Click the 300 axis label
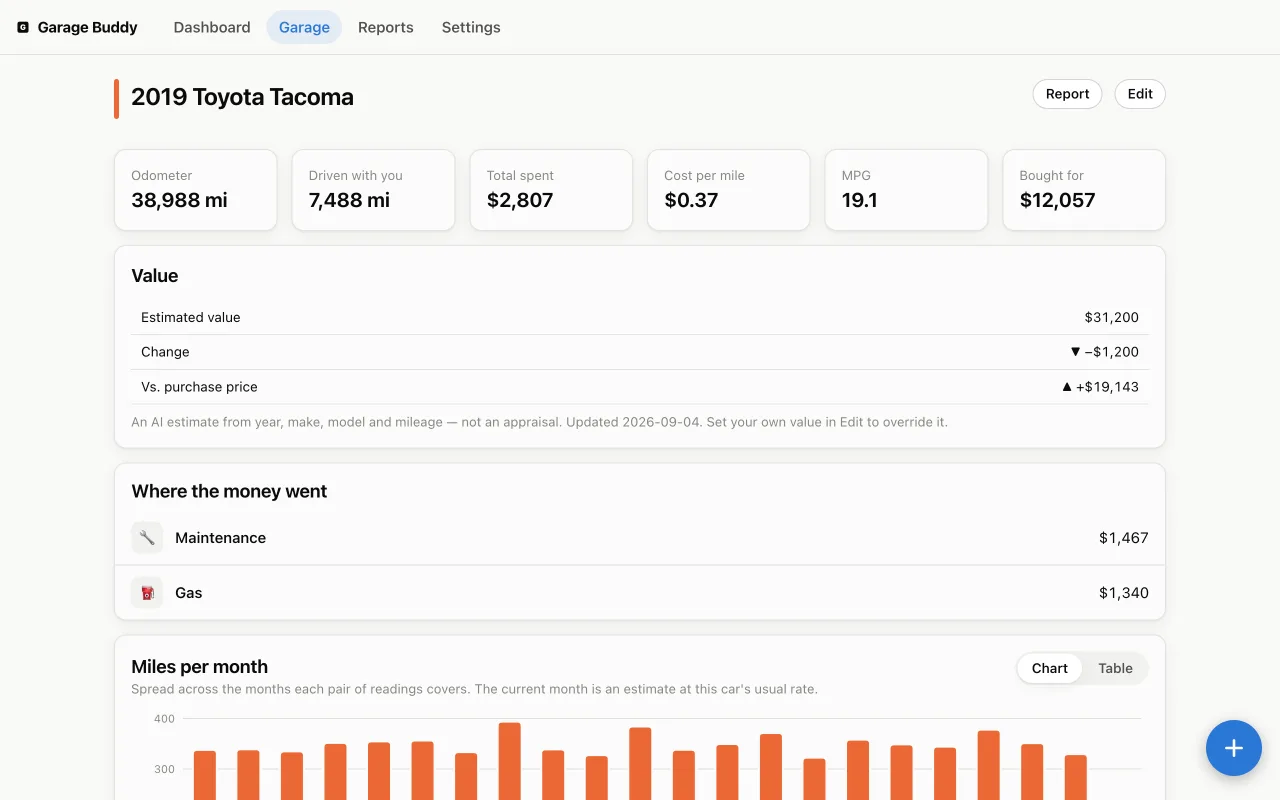Screen dimensions: 1280x800 pos(164,769)
